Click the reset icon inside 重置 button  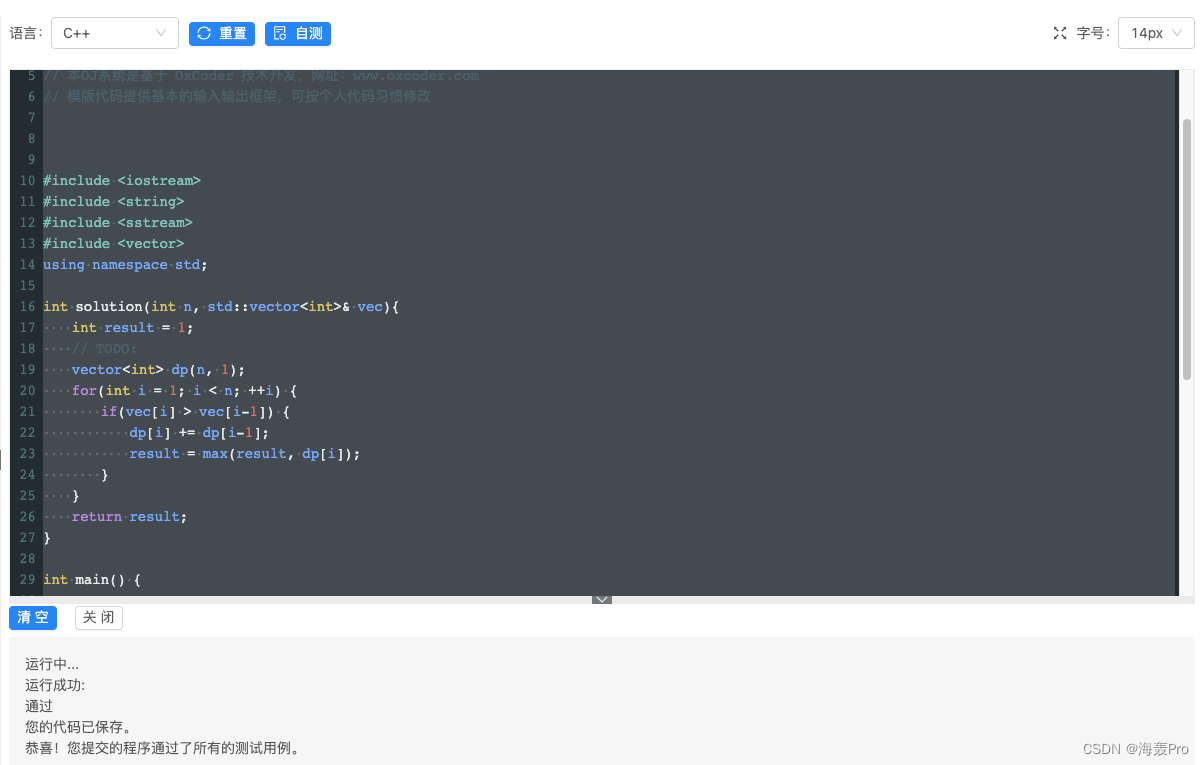tap(204, 34)
